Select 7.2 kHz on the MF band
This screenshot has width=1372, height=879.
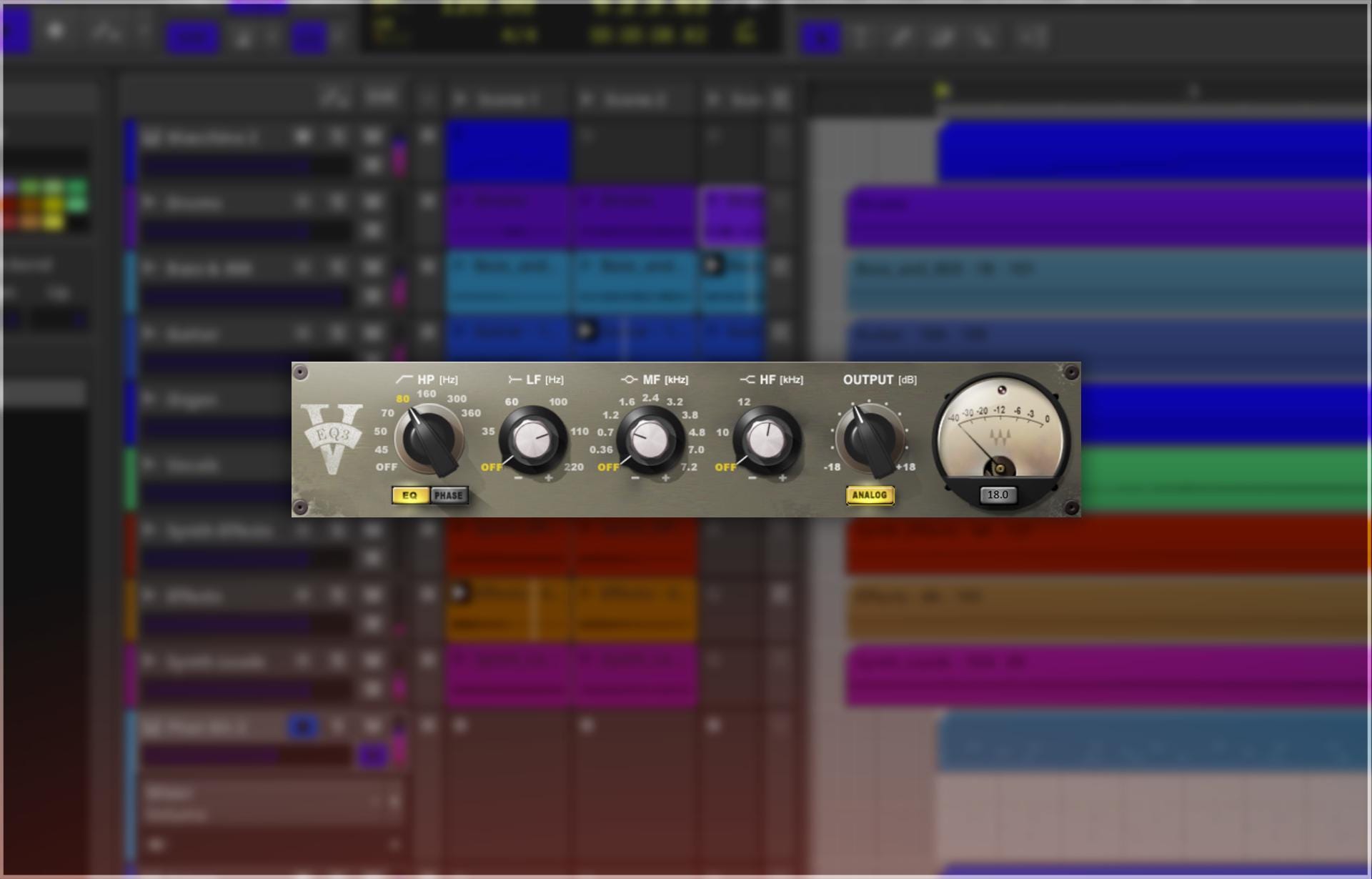point(689,467)
